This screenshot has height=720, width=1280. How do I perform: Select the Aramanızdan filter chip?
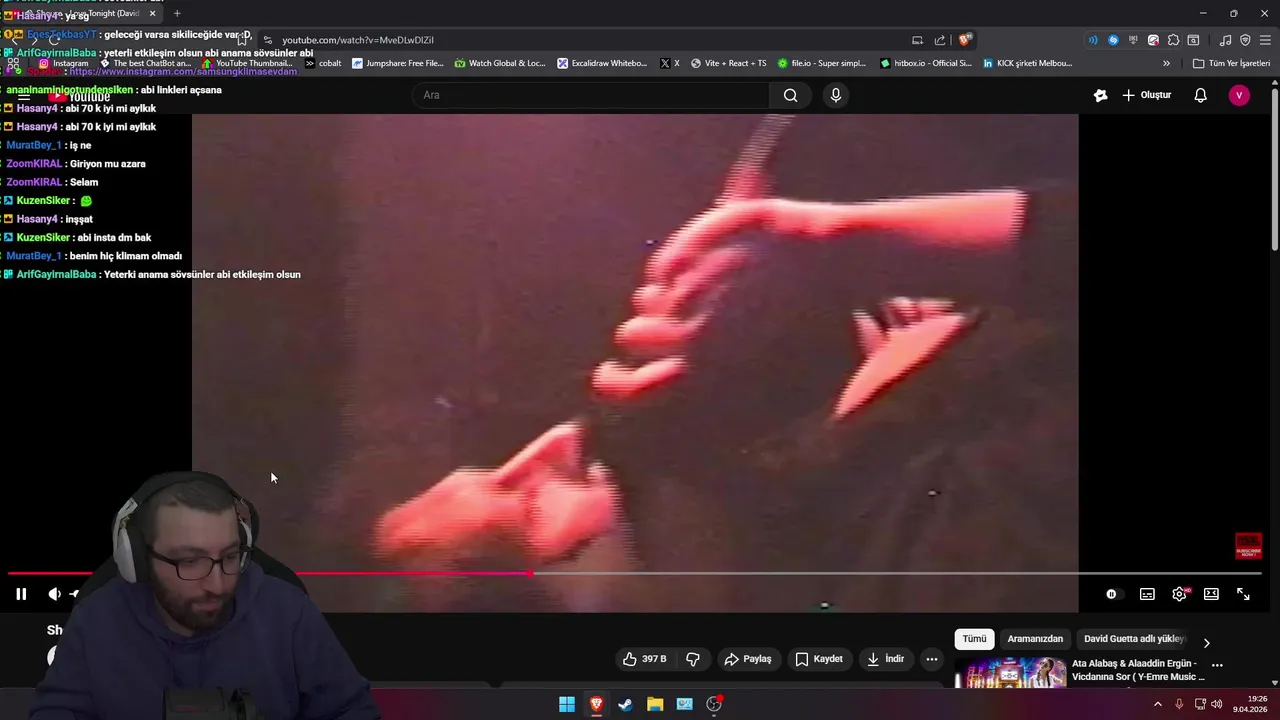tap(1035, 639)
